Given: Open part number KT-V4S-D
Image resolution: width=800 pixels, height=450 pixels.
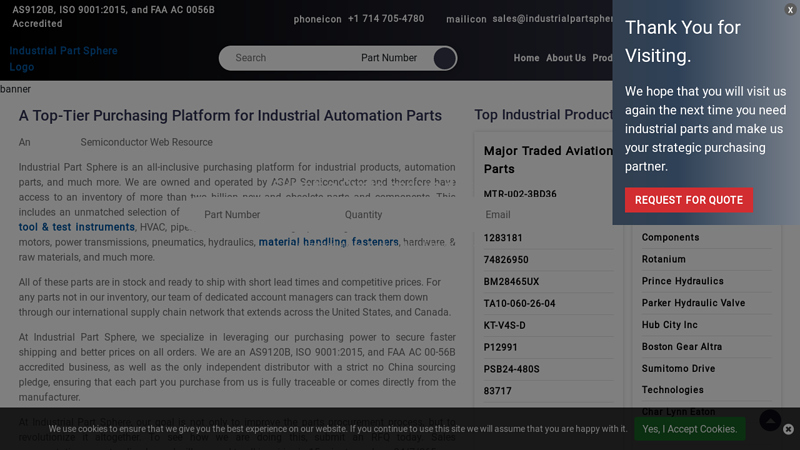Looking at the screenshot, I should 504,326.
